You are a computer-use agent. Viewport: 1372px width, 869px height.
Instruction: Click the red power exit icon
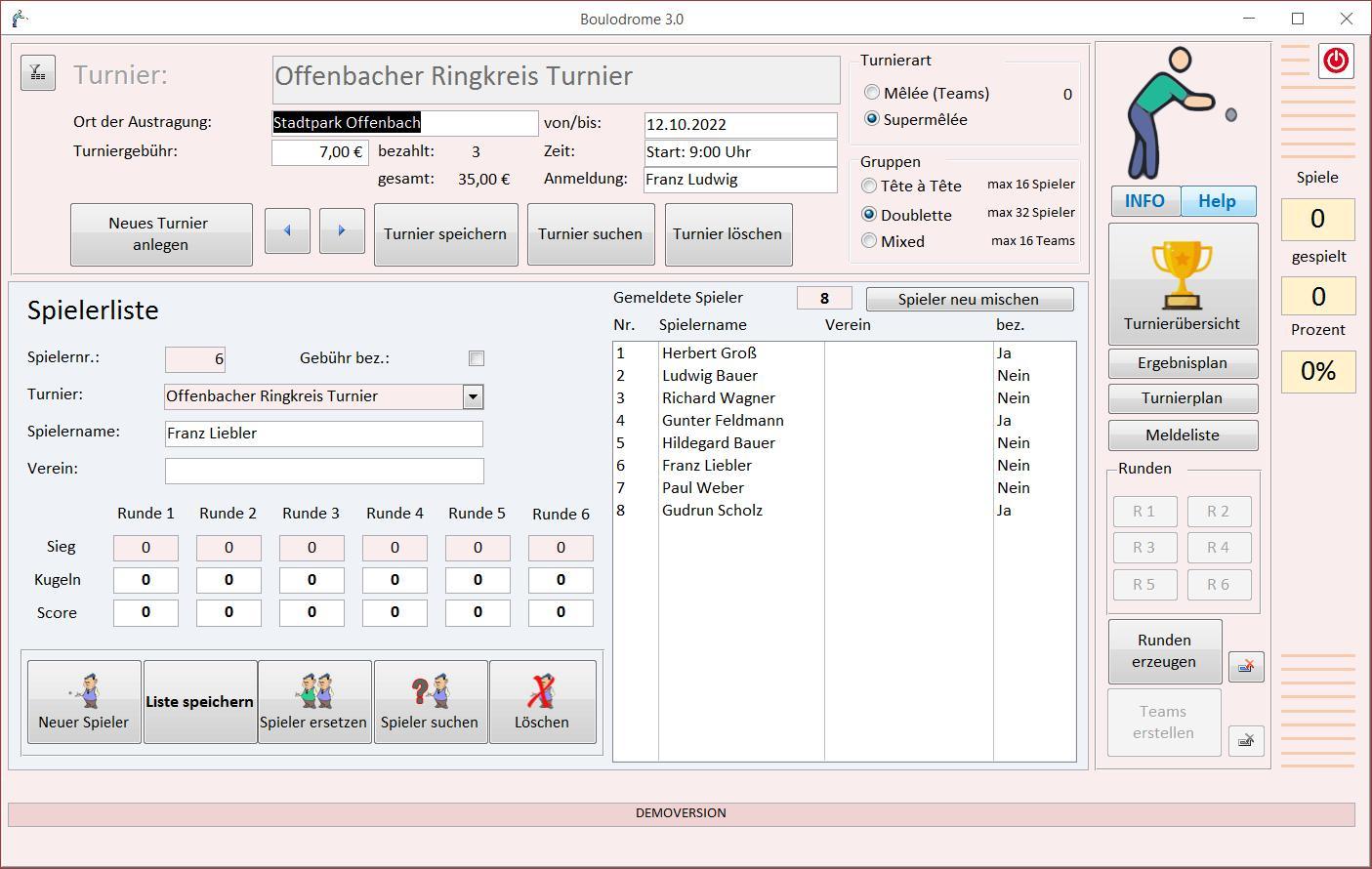click(1336, 61)
